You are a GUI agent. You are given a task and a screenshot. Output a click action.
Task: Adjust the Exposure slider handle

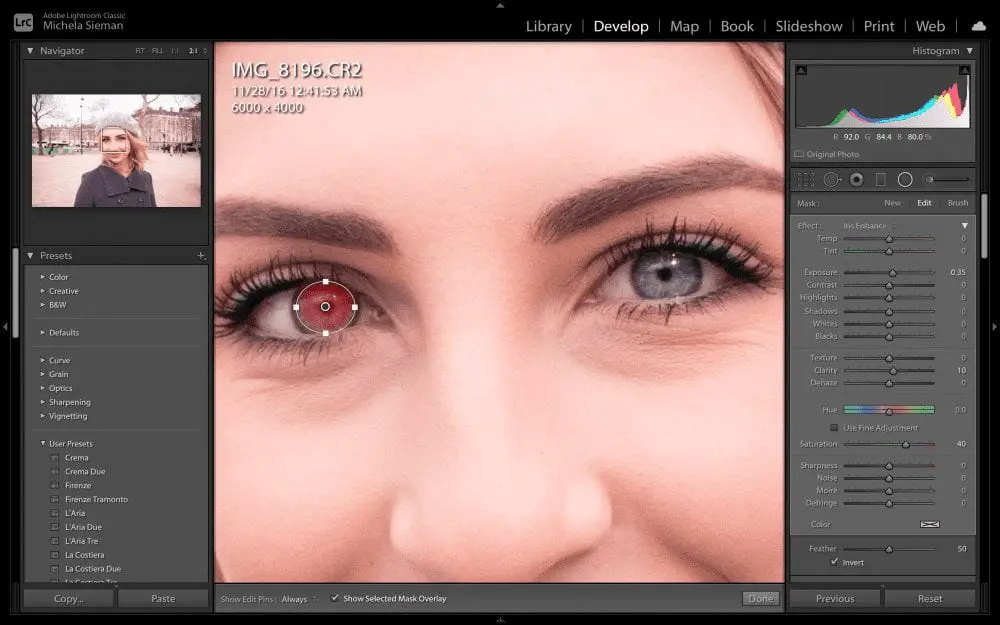[893, 272]
